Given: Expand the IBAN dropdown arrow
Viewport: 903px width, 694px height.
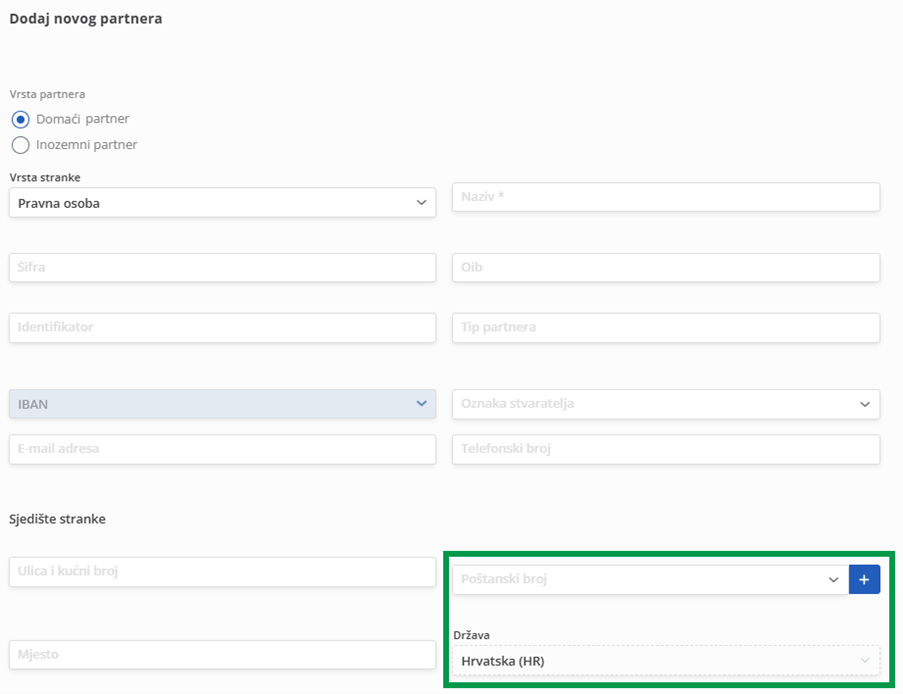Looking at the screenshot, I should tap(421, 404).
